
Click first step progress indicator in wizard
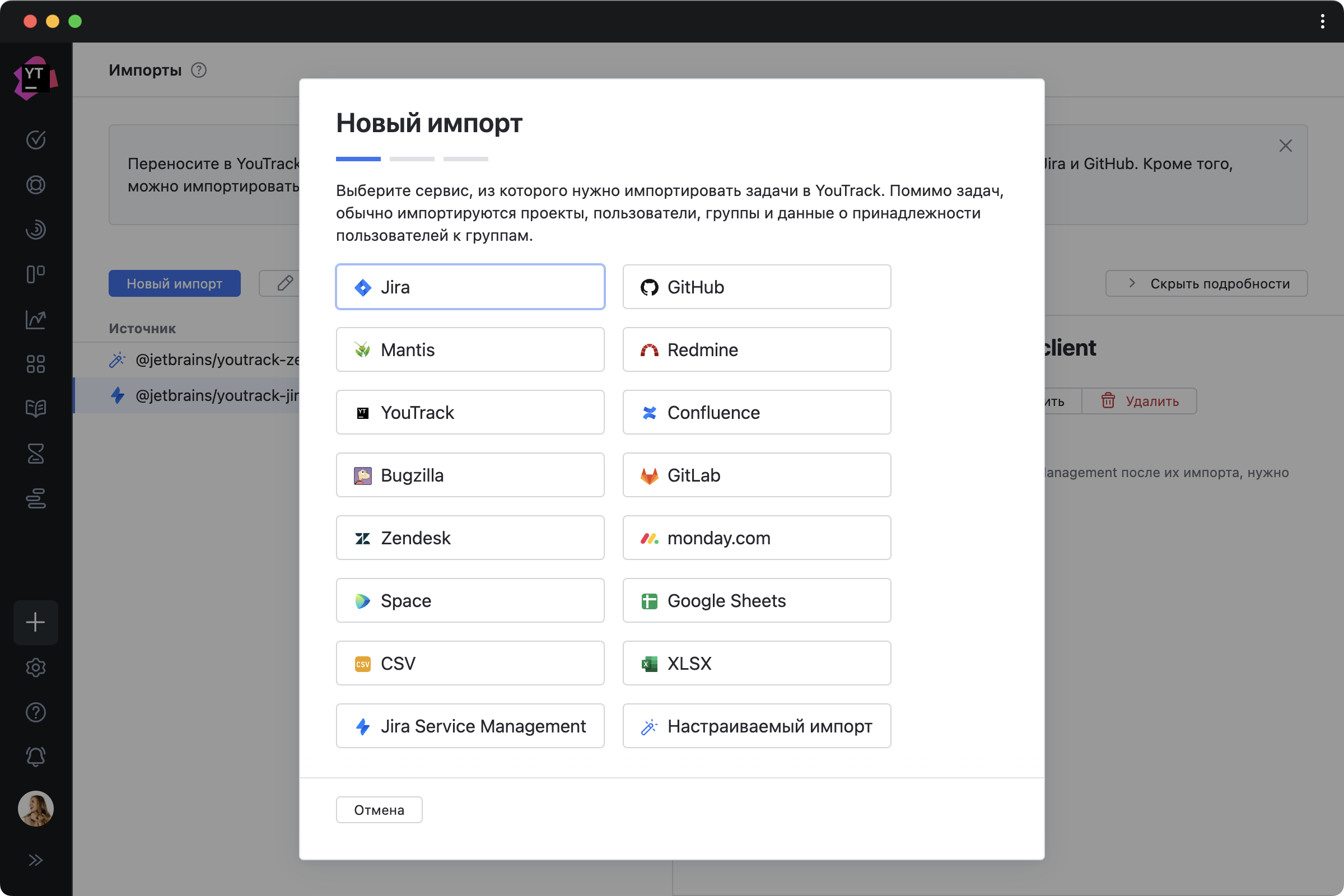358,159
